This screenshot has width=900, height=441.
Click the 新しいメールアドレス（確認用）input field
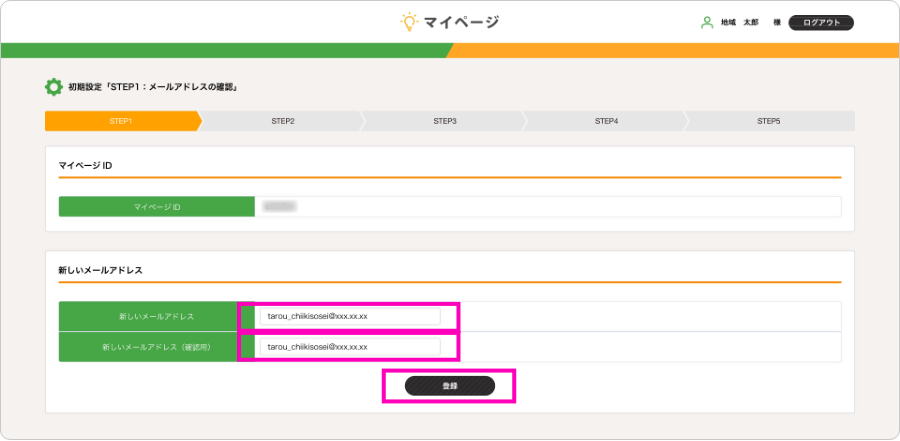coord(349,347)
